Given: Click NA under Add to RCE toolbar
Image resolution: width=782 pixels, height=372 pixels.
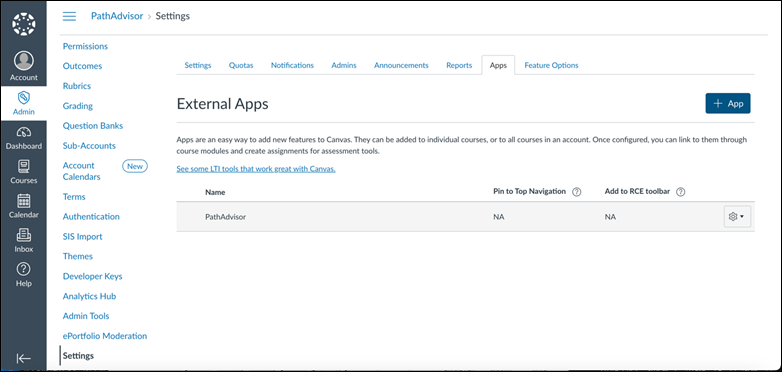Looking at the screenshot, I should tap(610, 217).
